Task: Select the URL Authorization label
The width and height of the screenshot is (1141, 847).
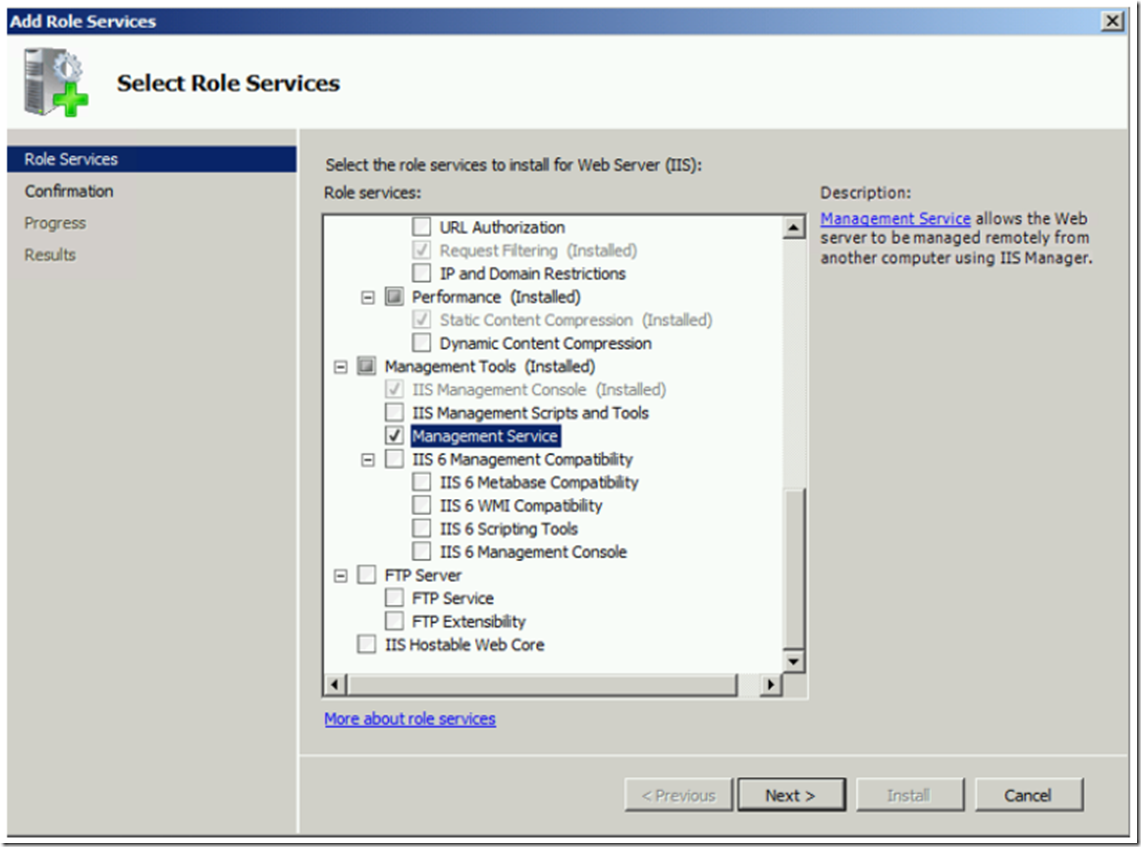Action: tap(502, 227)
